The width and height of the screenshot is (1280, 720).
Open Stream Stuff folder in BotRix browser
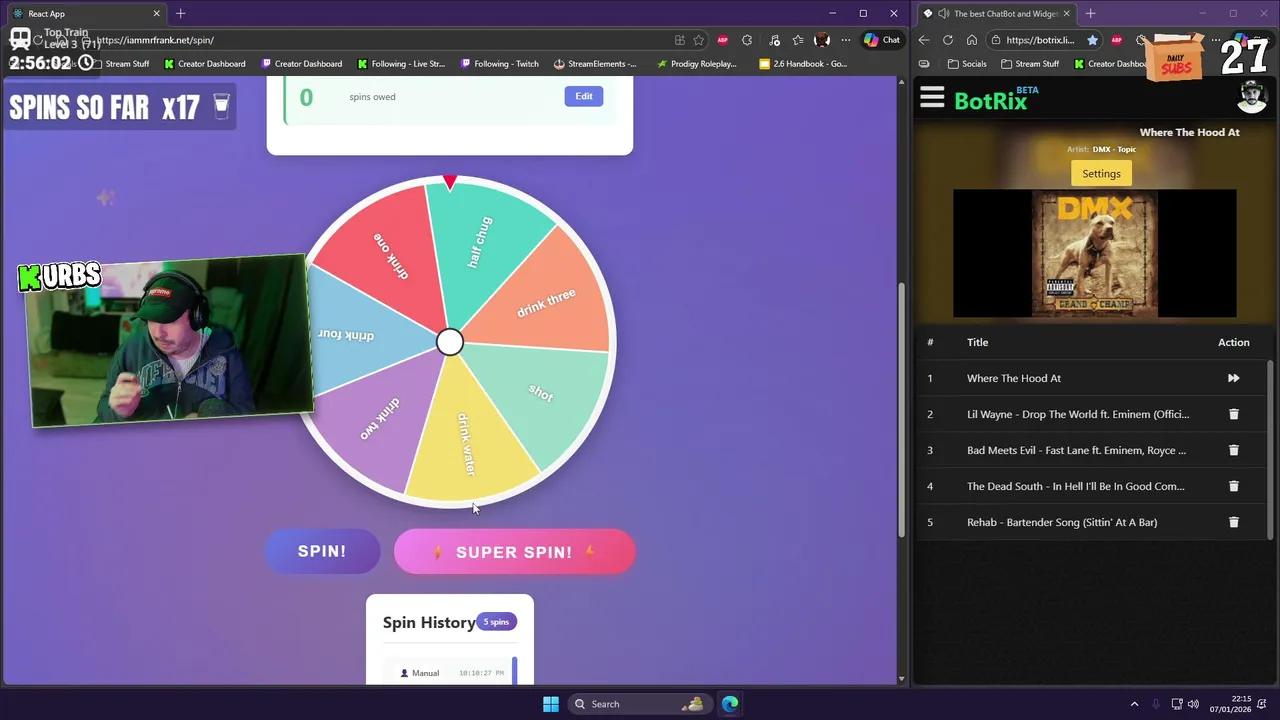click(x=1029, y=64)
